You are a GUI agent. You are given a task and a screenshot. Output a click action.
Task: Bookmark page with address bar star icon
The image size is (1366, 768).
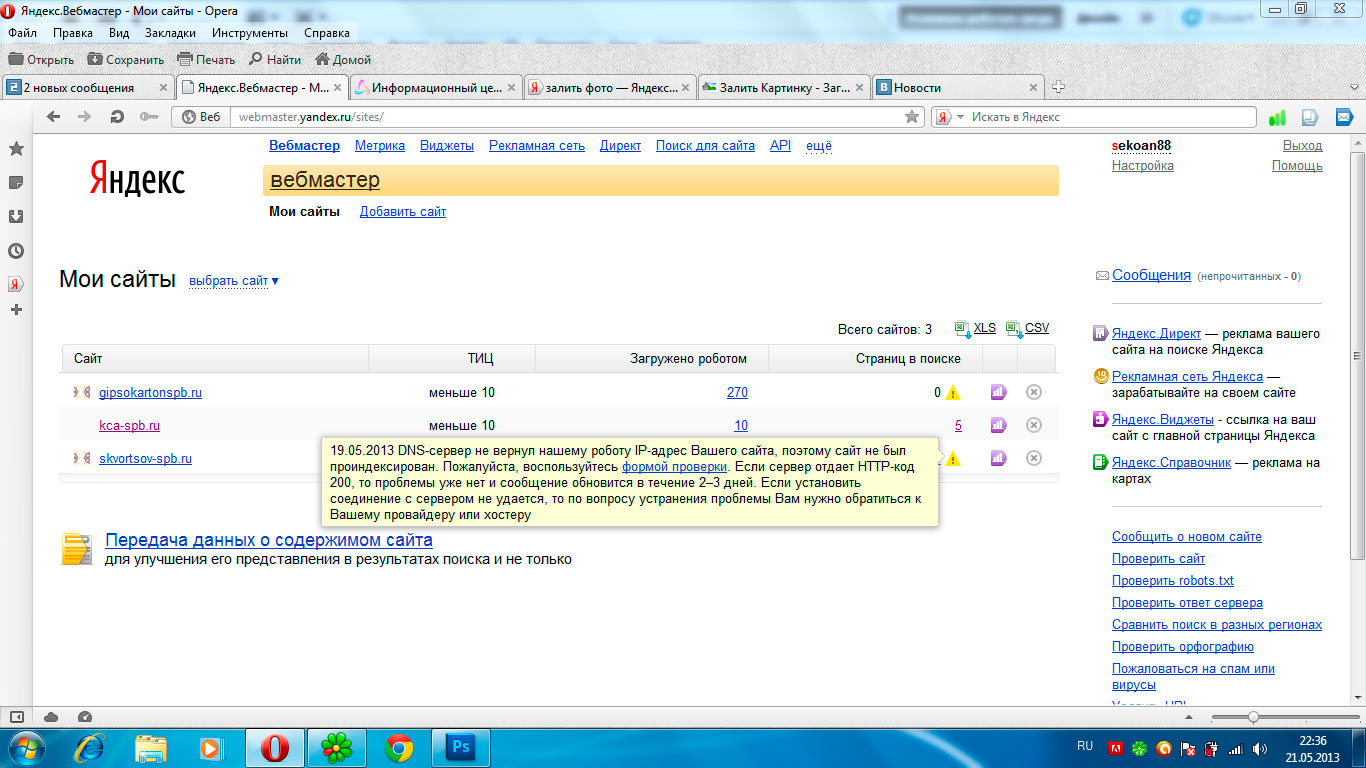(912, 117)
